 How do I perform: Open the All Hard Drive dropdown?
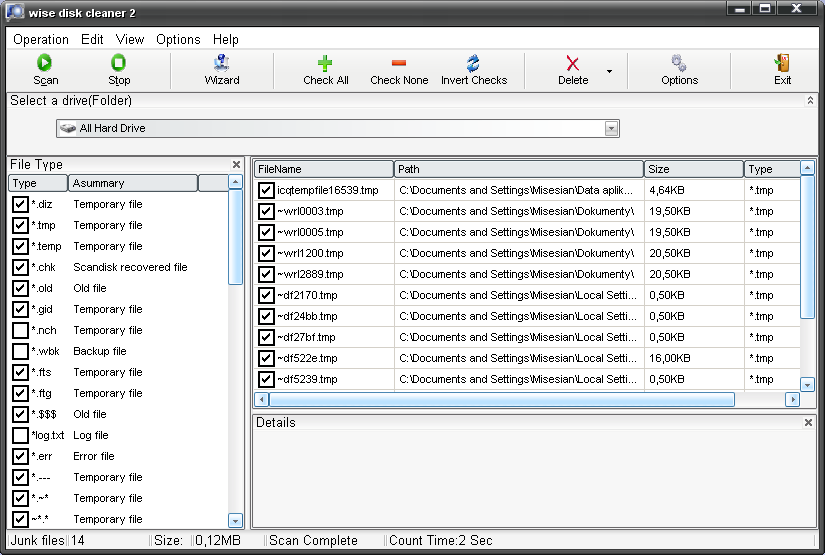(x=611, y=129)
